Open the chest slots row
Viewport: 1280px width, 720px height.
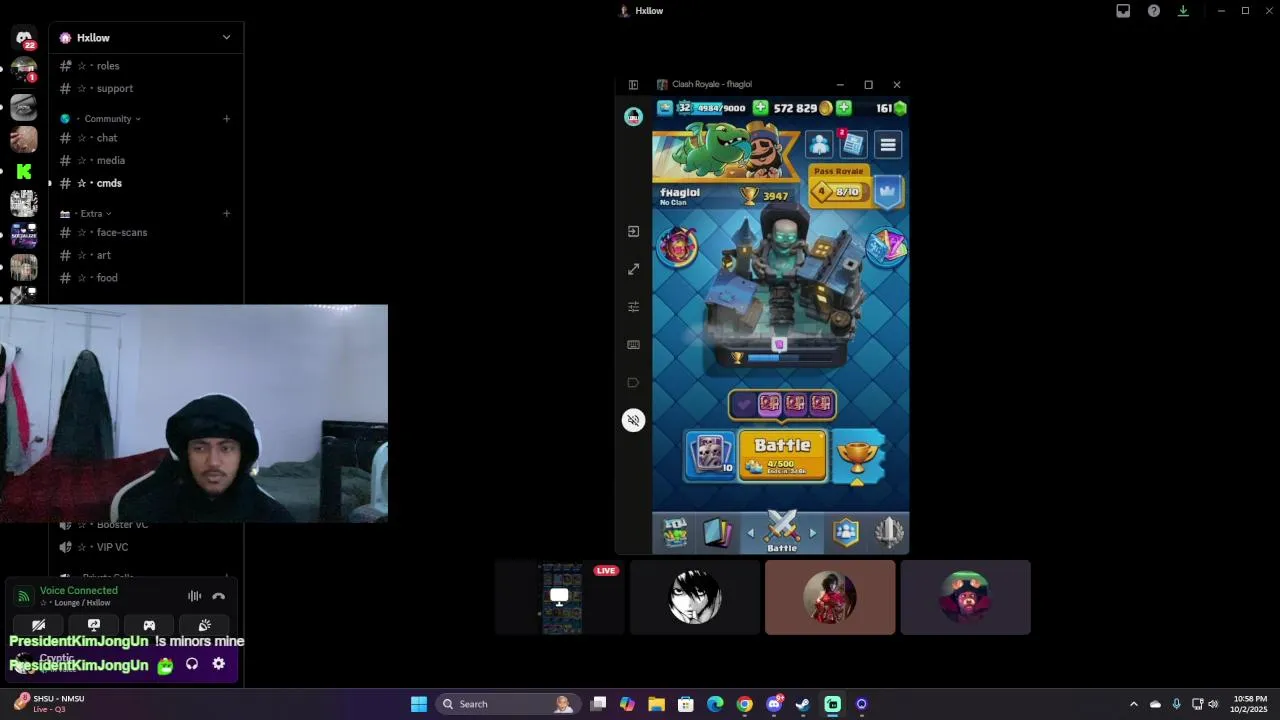782,404
